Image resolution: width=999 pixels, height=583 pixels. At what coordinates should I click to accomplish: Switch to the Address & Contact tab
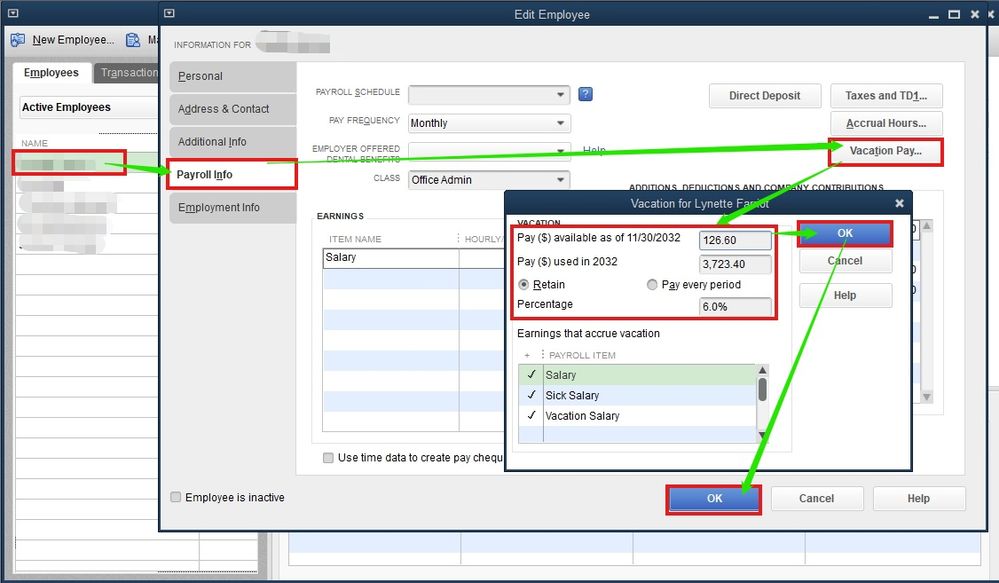pyautogui.click(x=233, y=109)
